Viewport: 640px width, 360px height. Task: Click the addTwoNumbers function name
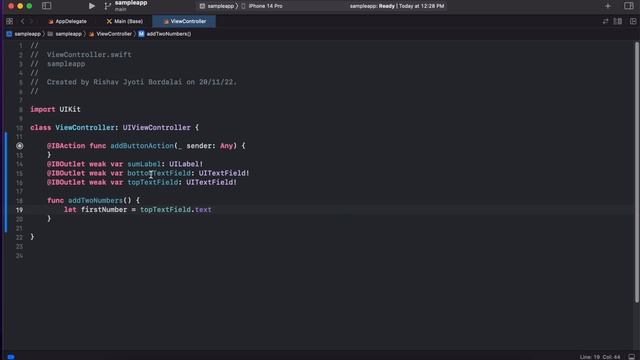(x=95, y=200)
